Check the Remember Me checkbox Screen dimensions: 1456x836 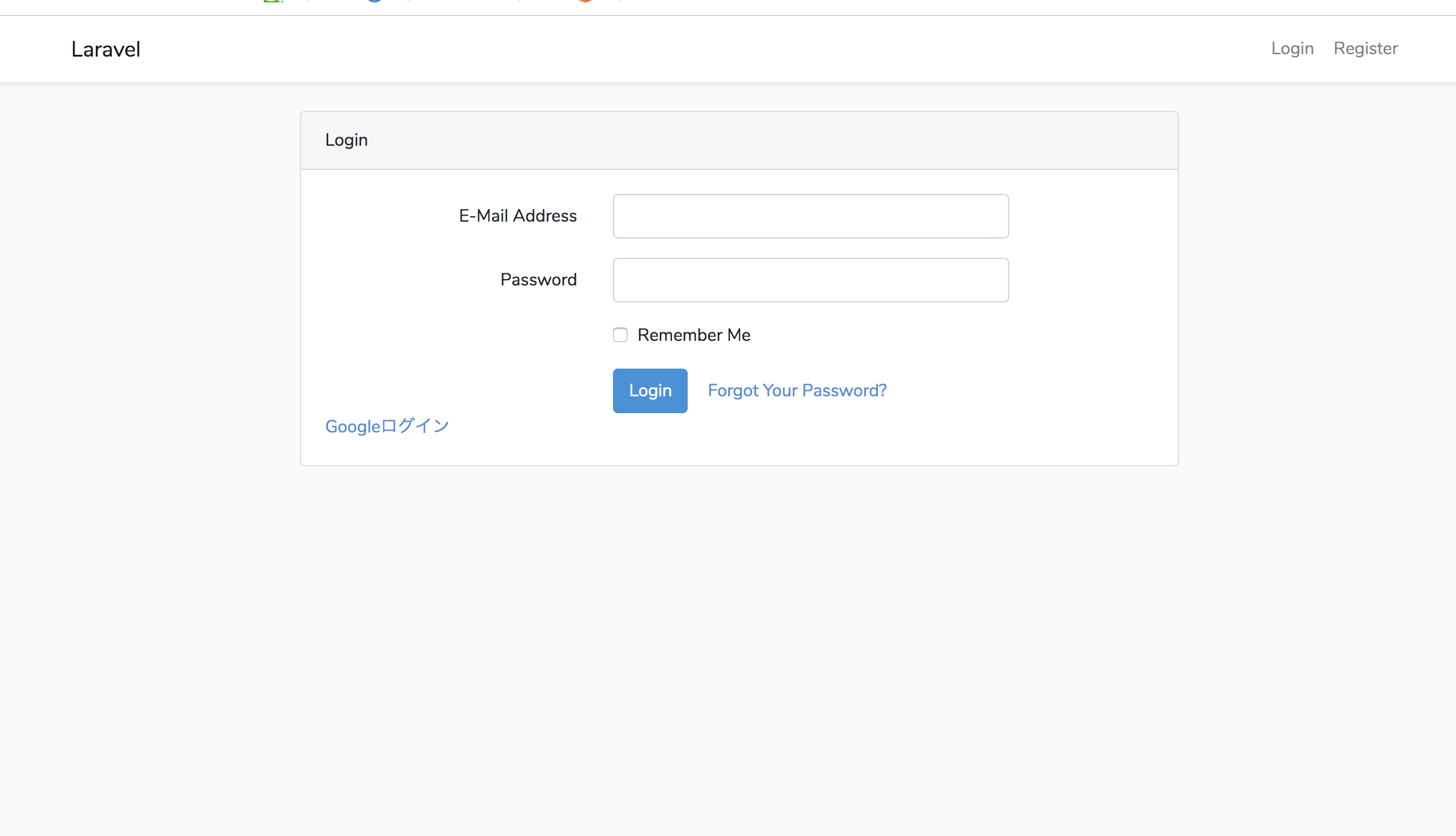(620, 335)
